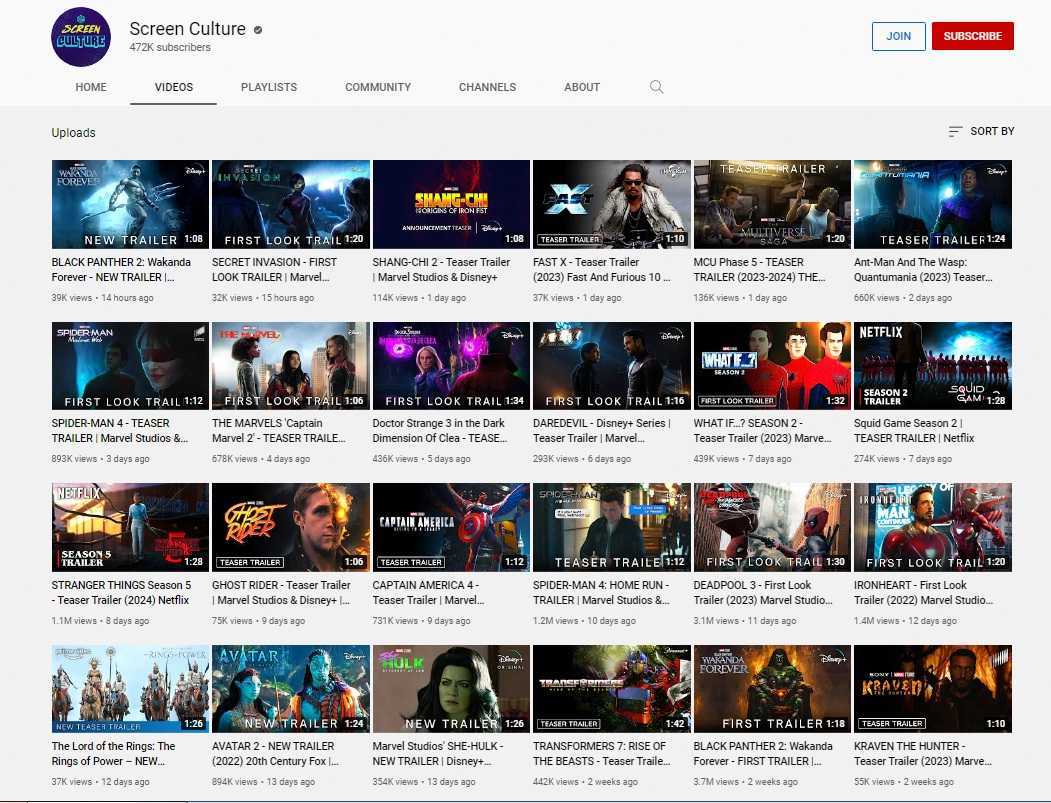Open the STRANGER THINGS Season 5 teaser thumbnail
The width and height of the screenshot is (1051, 803).
point(130,527)
